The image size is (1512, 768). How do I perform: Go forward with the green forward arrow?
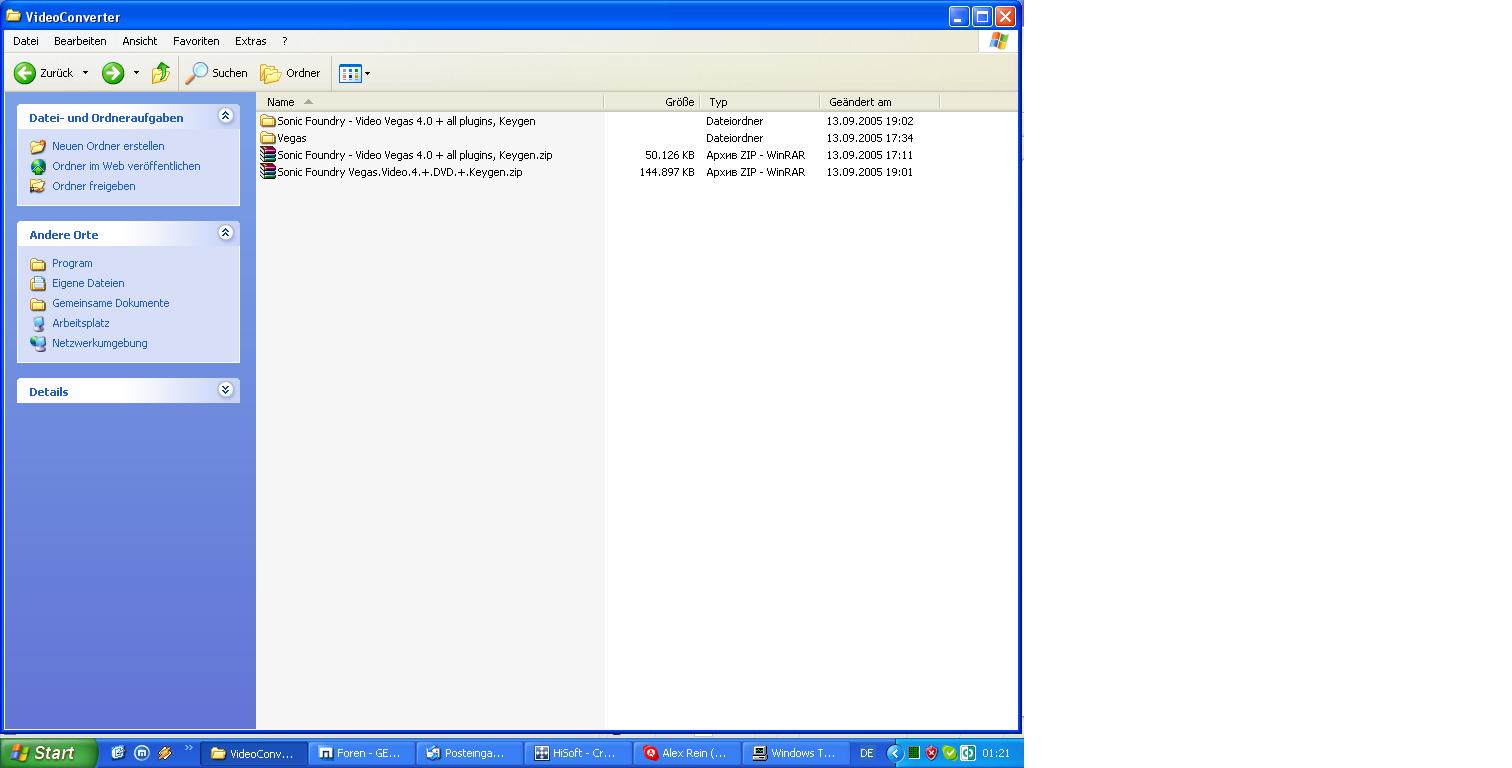pyautogui.click(x=113, y=73)
